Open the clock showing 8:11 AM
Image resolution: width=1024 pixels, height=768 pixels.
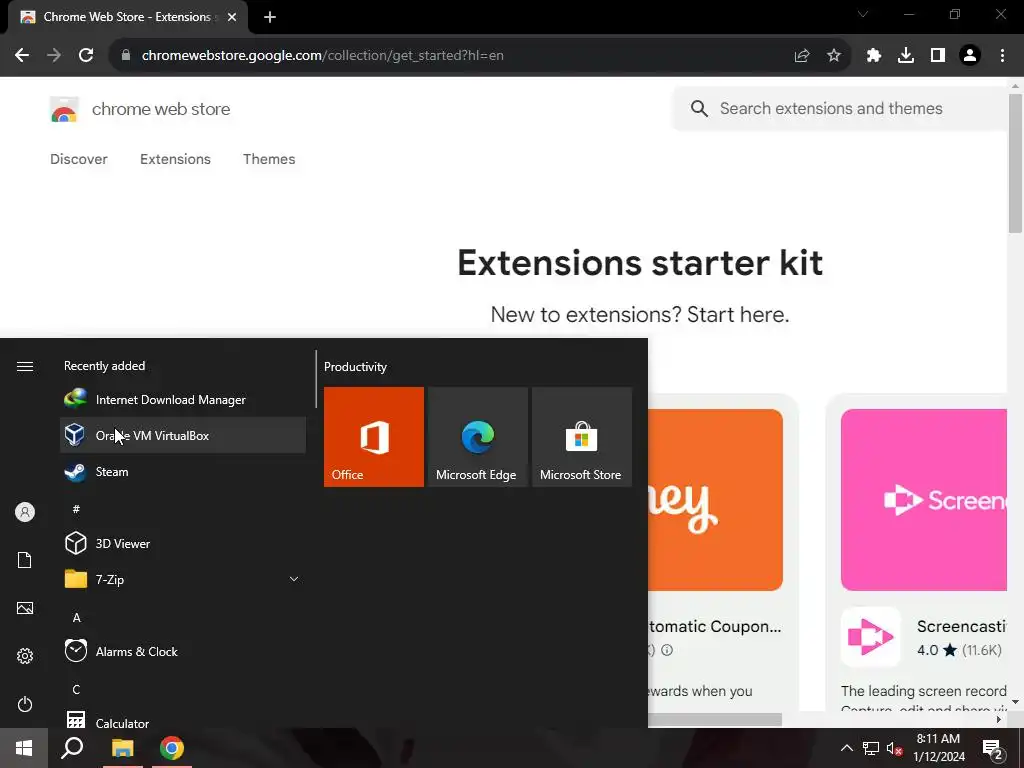tap(938, 748)
